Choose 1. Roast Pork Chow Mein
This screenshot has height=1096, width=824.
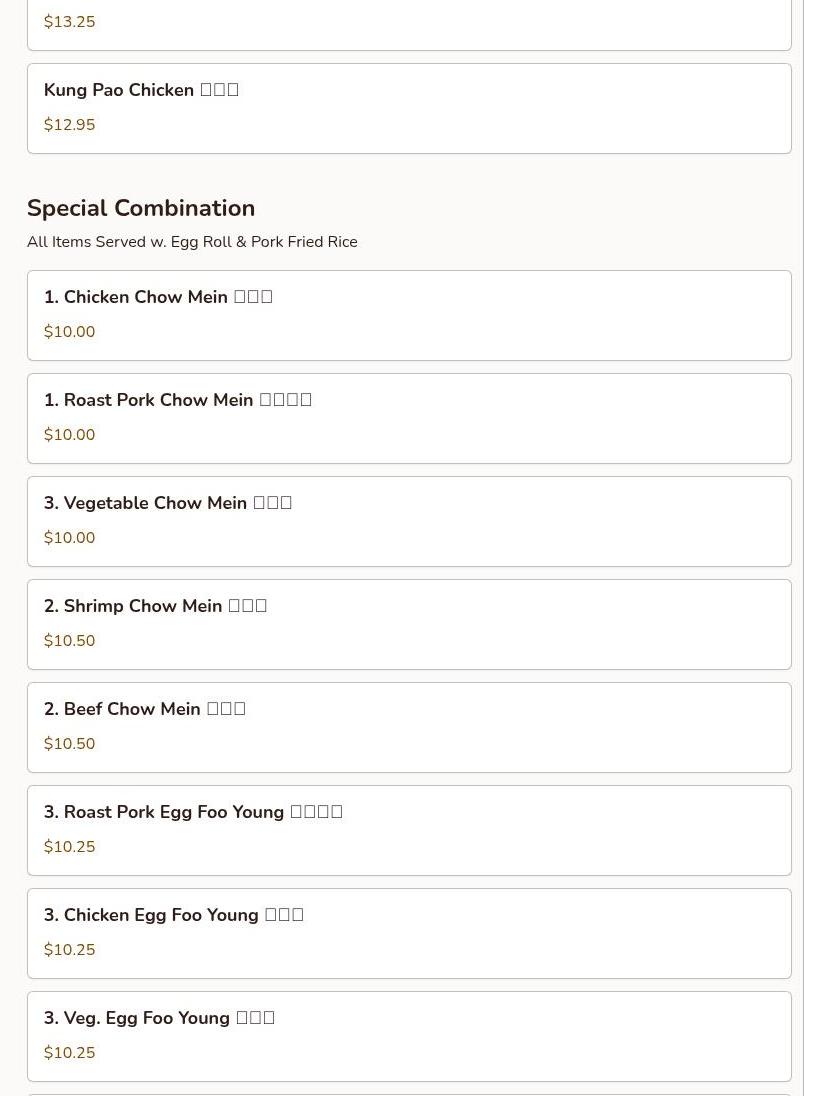pyautogui.click(x=409, y=419)
